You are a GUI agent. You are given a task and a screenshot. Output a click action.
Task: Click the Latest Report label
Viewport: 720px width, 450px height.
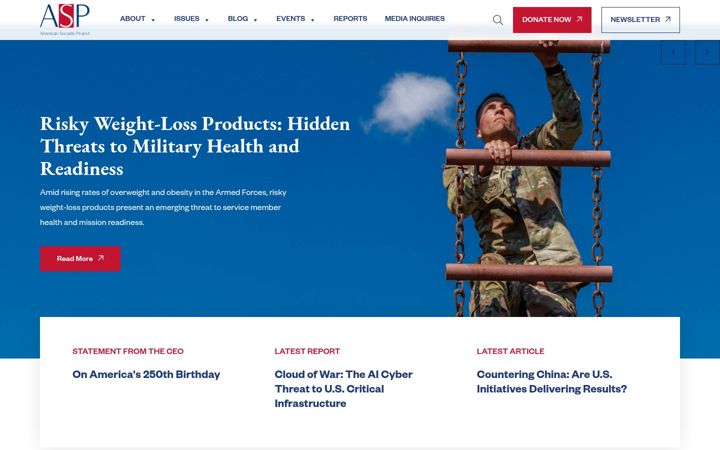tap(307, 351)
